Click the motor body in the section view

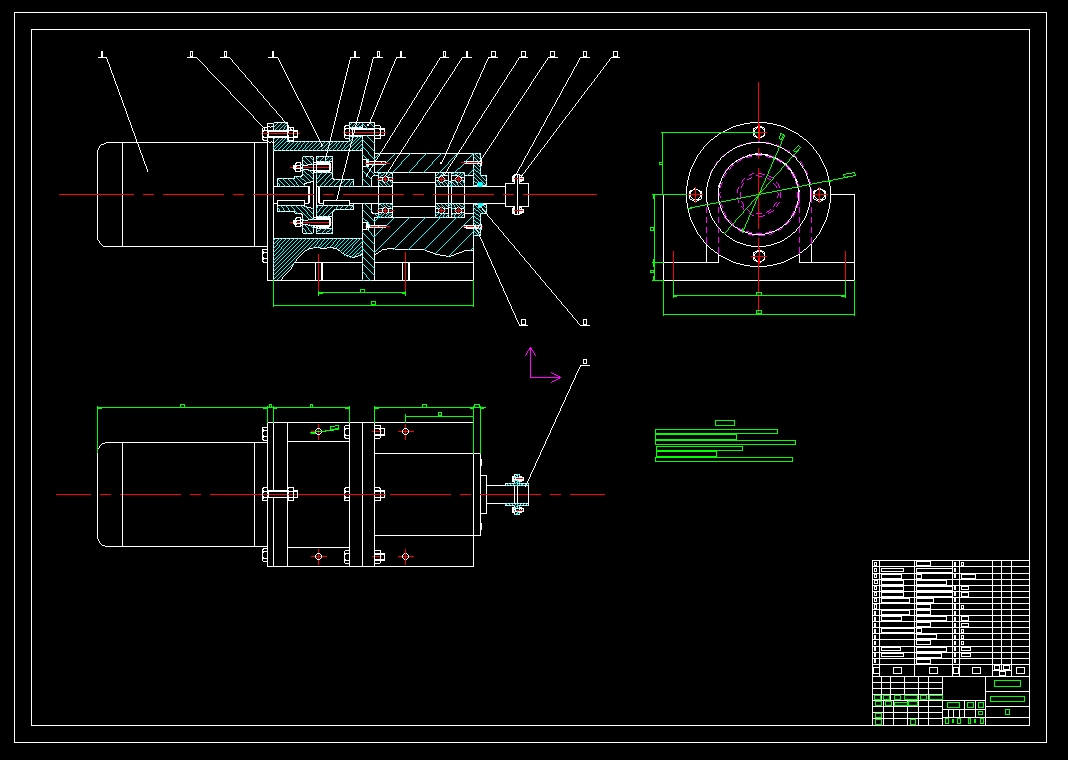[x=180, y=194]
